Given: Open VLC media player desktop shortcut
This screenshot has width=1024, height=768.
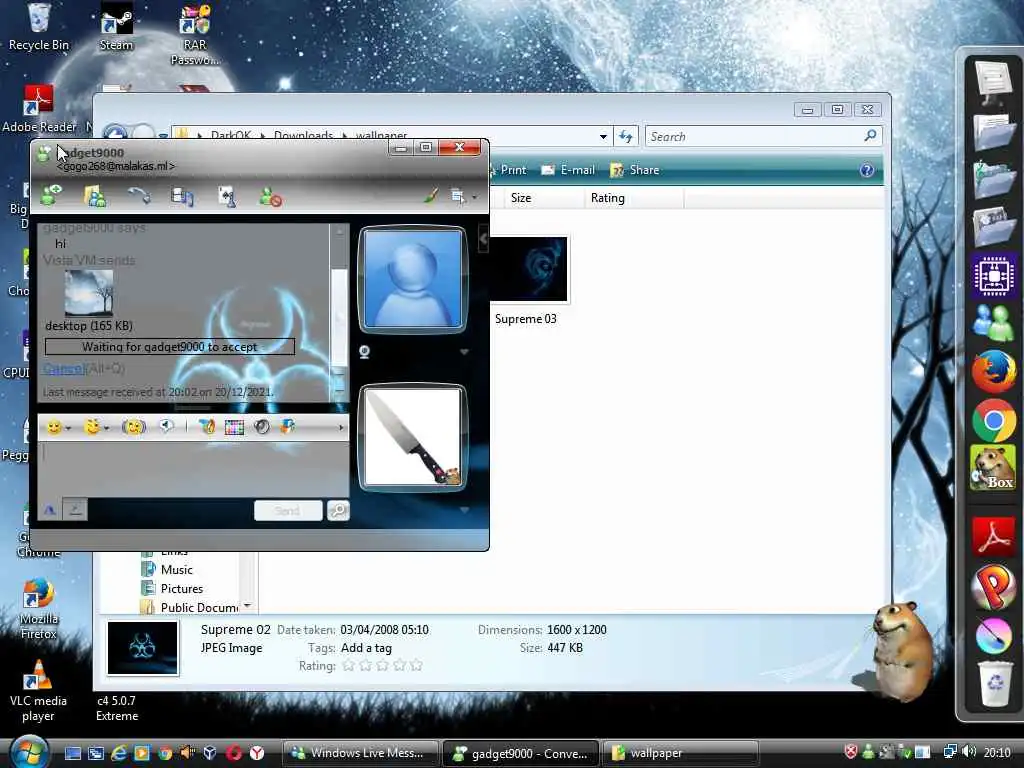Looking at the screenshot, I should pos(38,690).
